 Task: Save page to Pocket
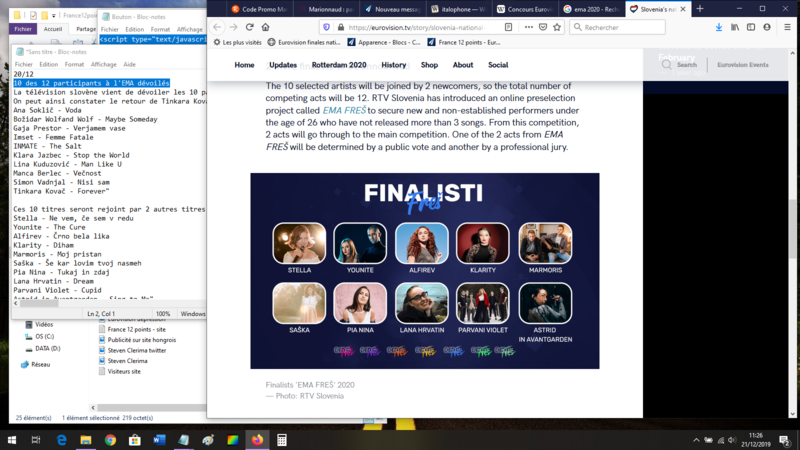[543, 27]
